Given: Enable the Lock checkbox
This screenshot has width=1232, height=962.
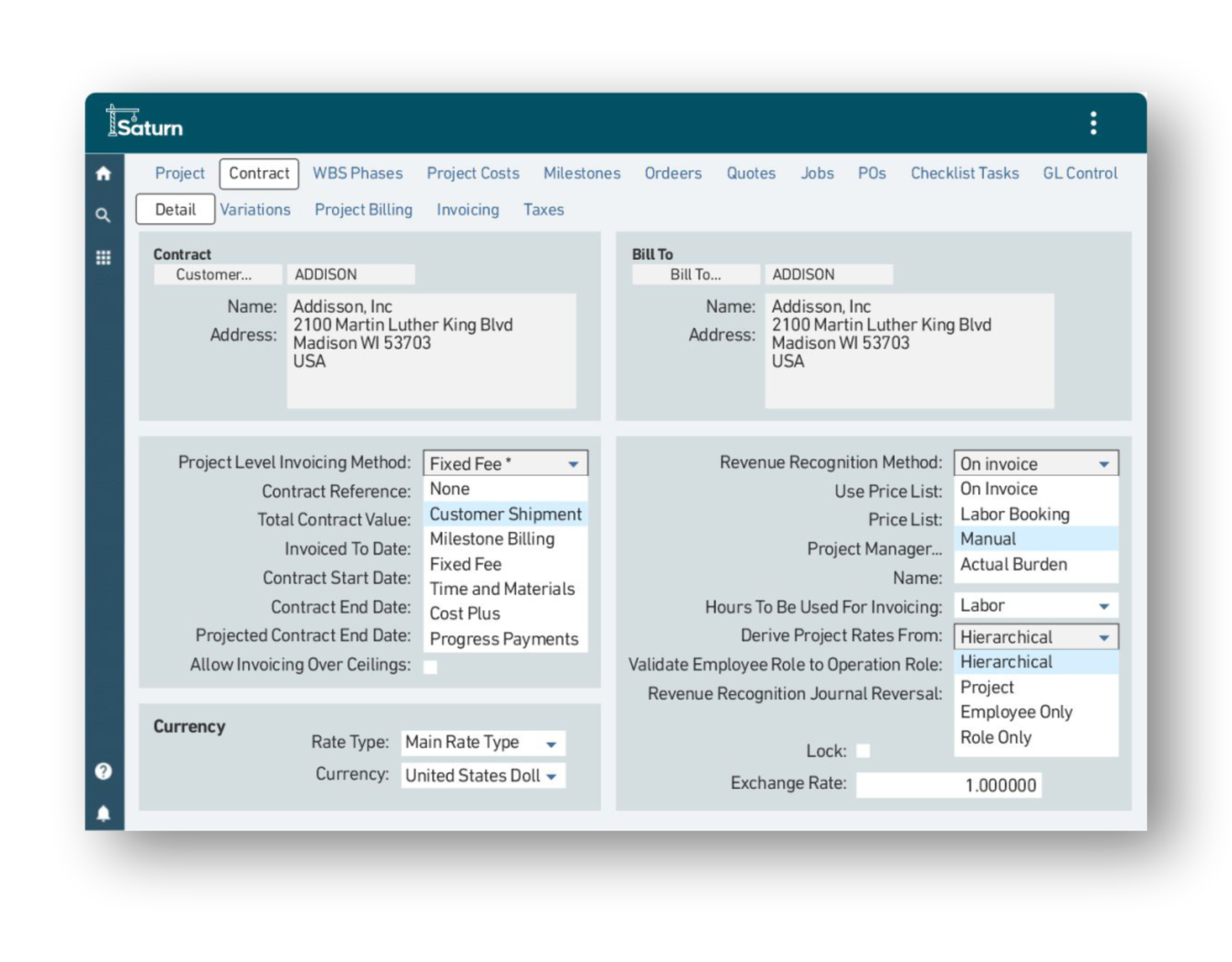Looking at the screenshot, I should click(x=863, y=750).
